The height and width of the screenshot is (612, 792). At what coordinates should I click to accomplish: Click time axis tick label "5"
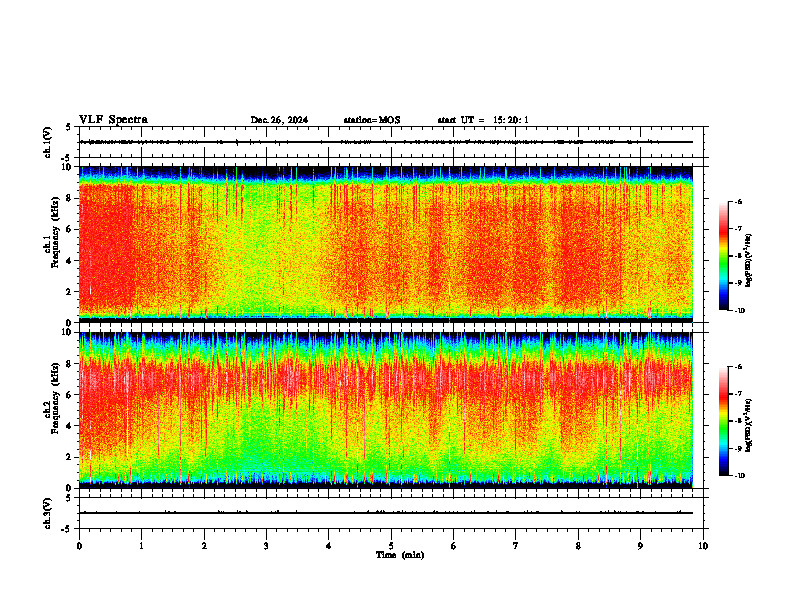click(391, 546)
